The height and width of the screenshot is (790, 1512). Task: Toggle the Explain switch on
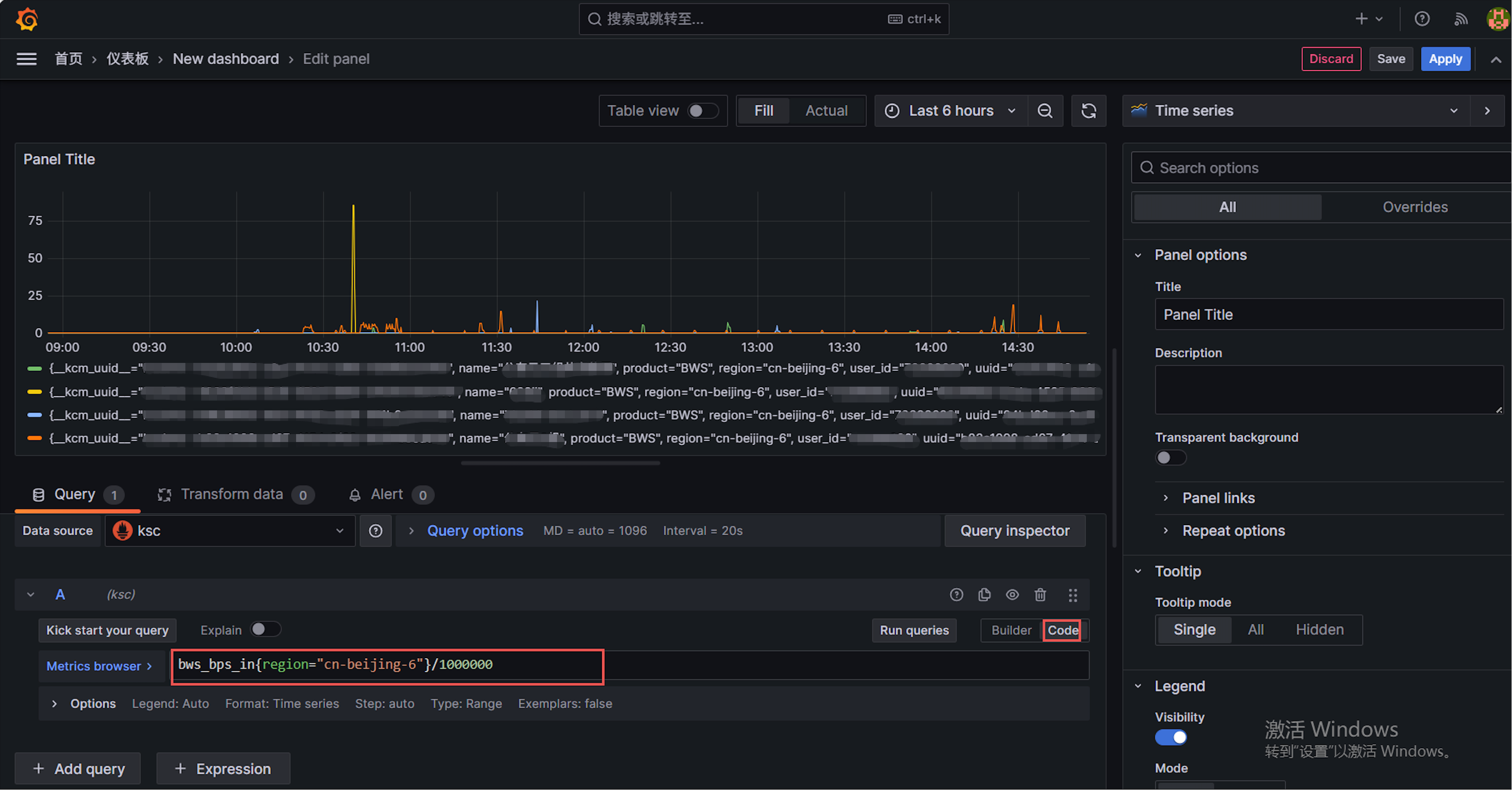click(x=265, y=629)
